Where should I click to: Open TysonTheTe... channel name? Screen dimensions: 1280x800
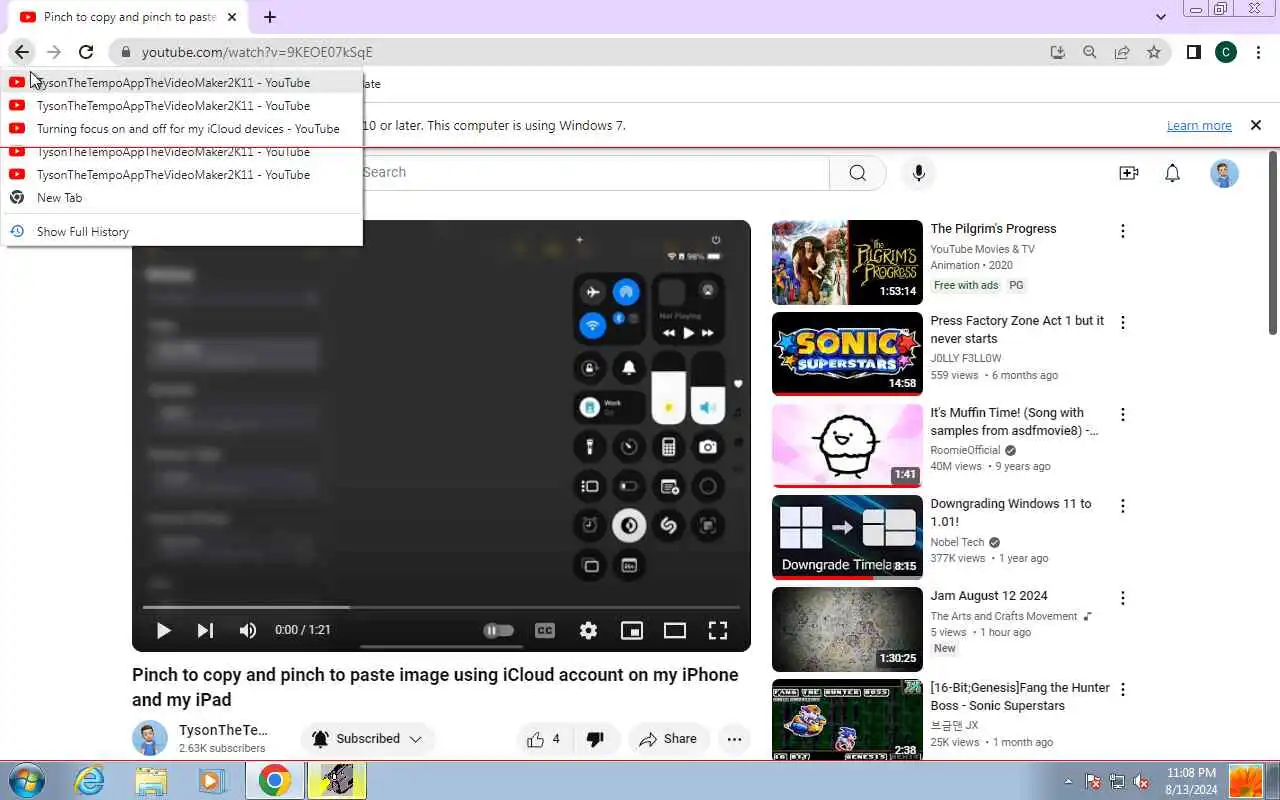click(x=223, y=730)
